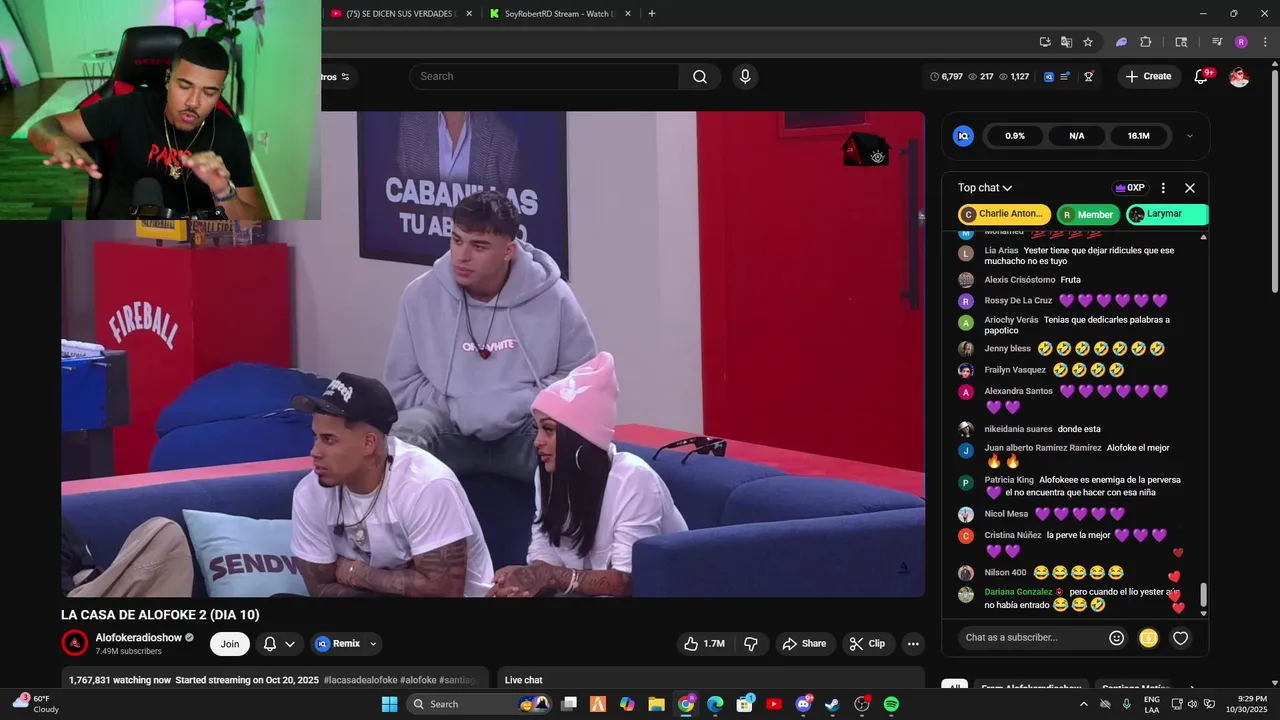Click in the YouTube search field
Screen dimensions: 1280x720
545,77
